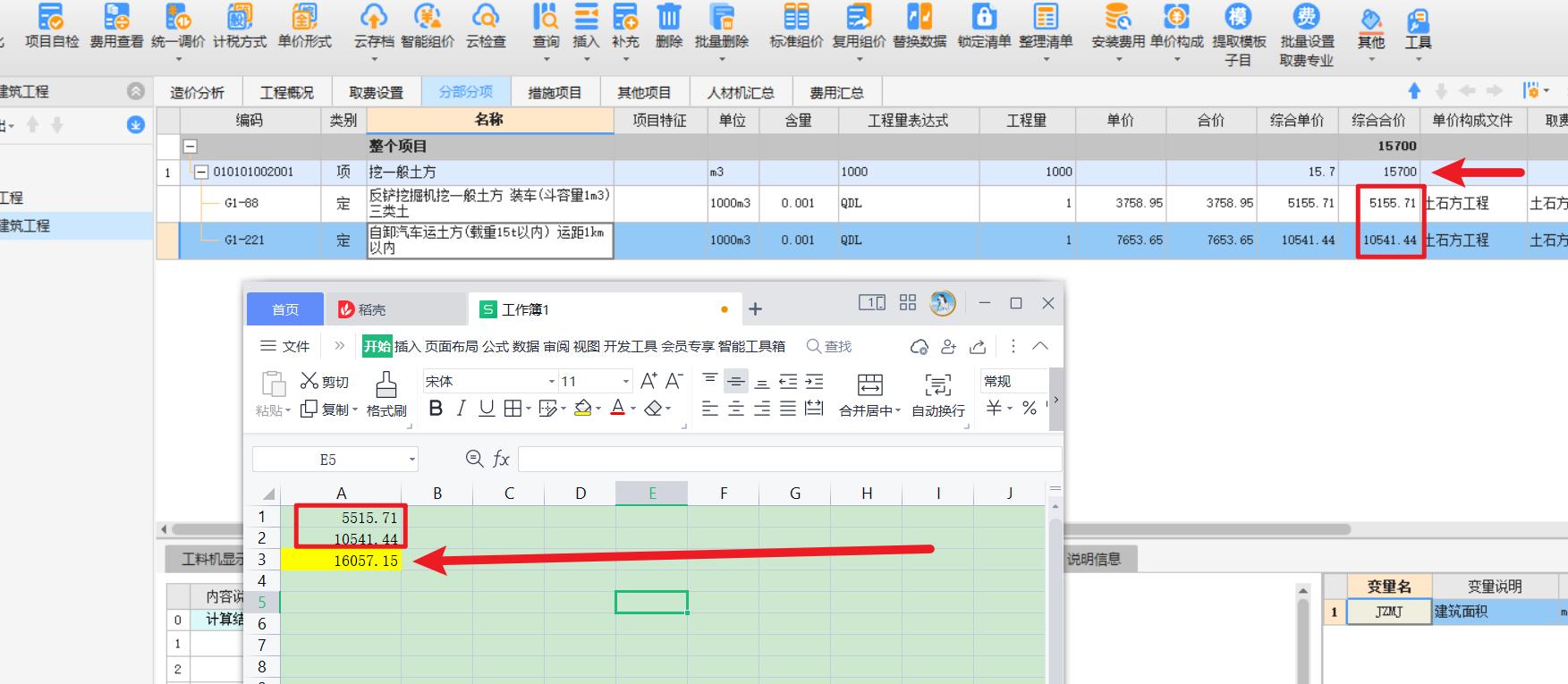Open the cell name box dropdown E5
Image resolution: width=1568 pixels, height=684 pixels.
[x=412, y=460]
